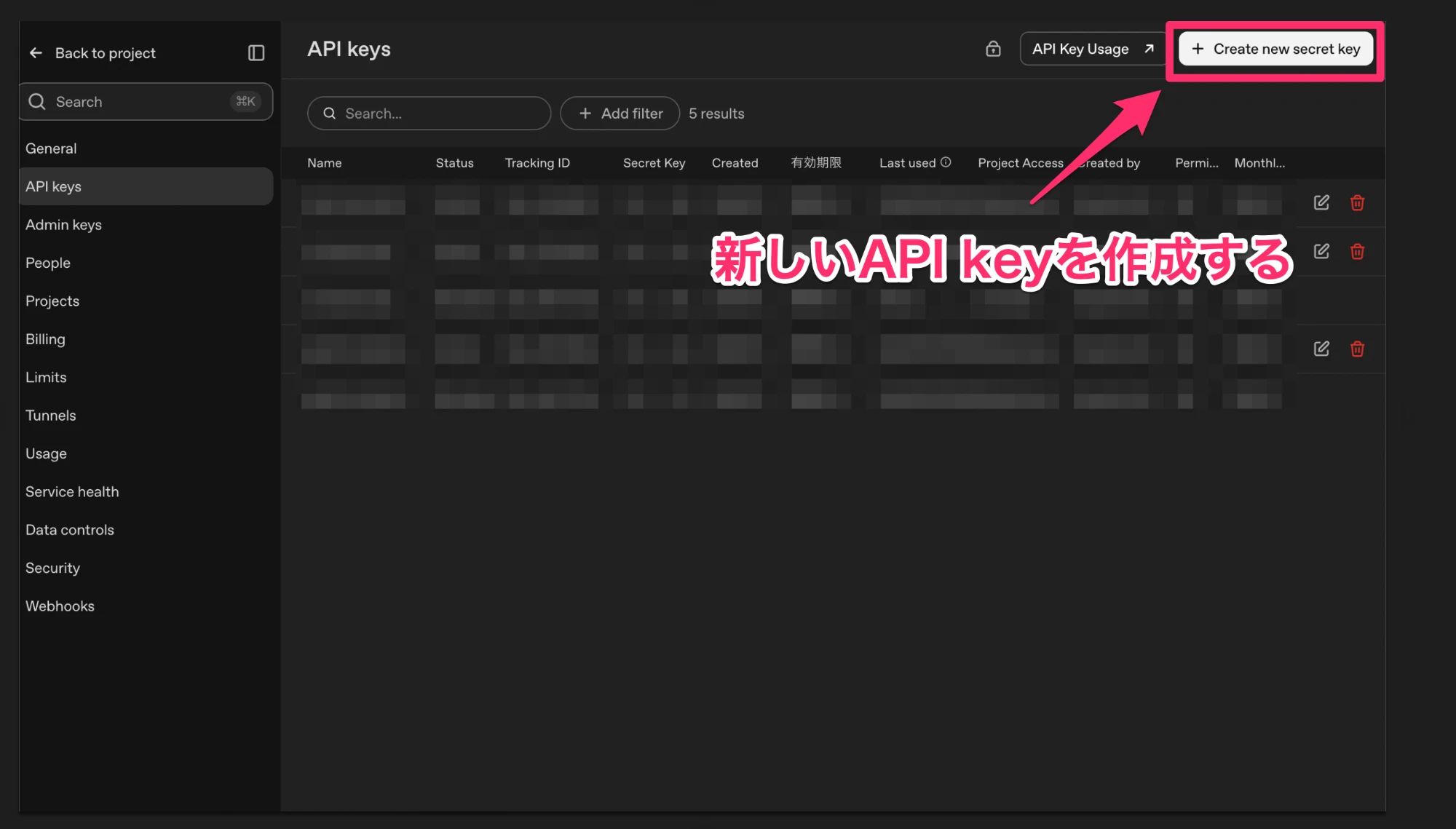This screenshot has width=1456, height=829.
Task: Collapse the sidebar panel icon
Action: coord(256,53)
